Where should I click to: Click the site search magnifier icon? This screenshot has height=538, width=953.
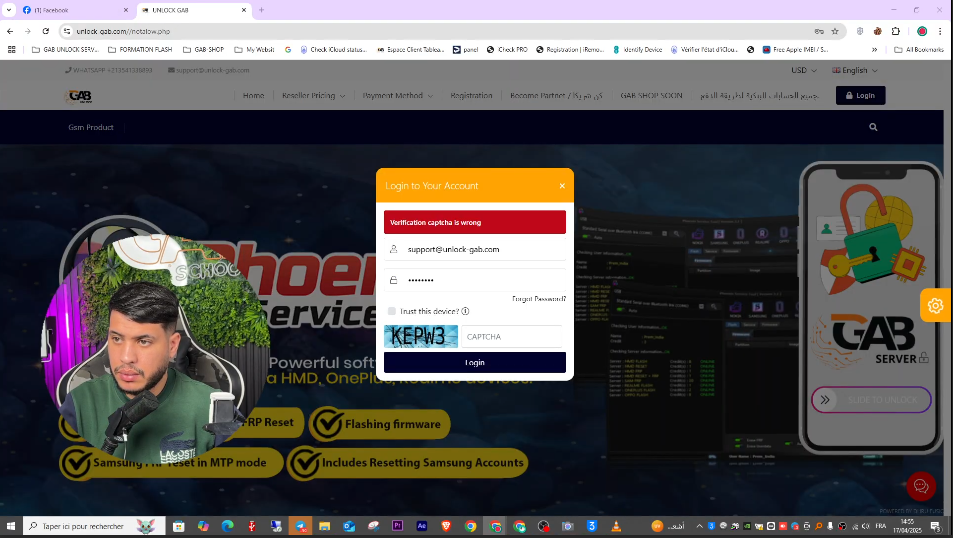coord(873,127)
